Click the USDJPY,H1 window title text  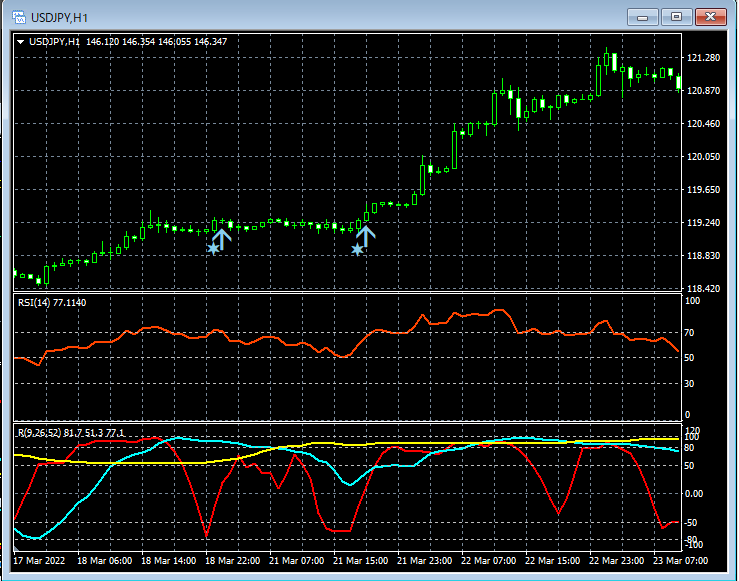[x=60, y=17]
